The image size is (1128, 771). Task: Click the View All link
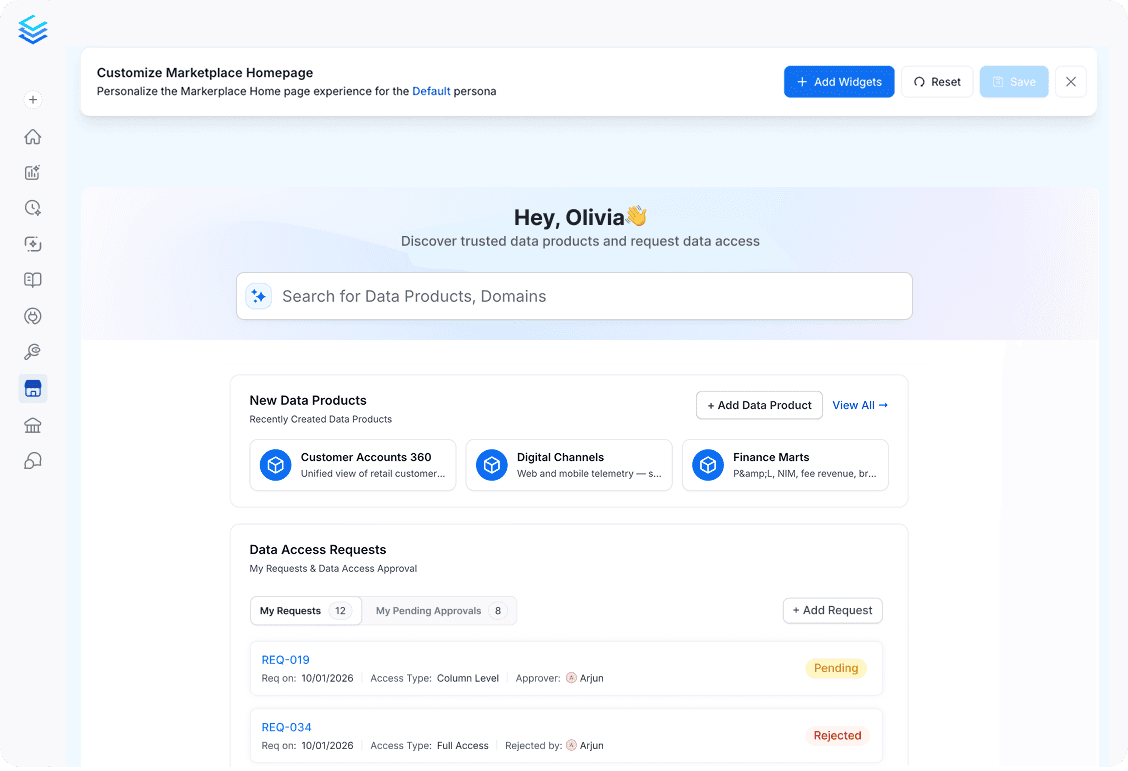(x=860, y=406)
